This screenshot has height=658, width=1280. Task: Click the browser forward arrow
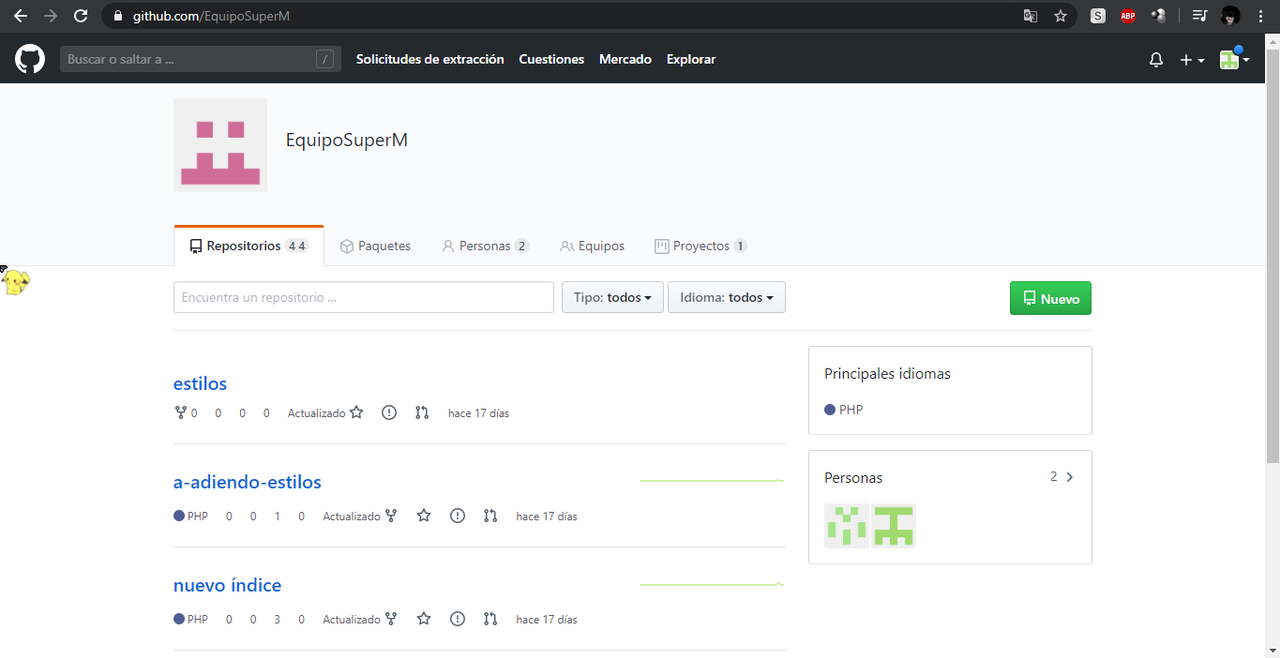[51, 16]
